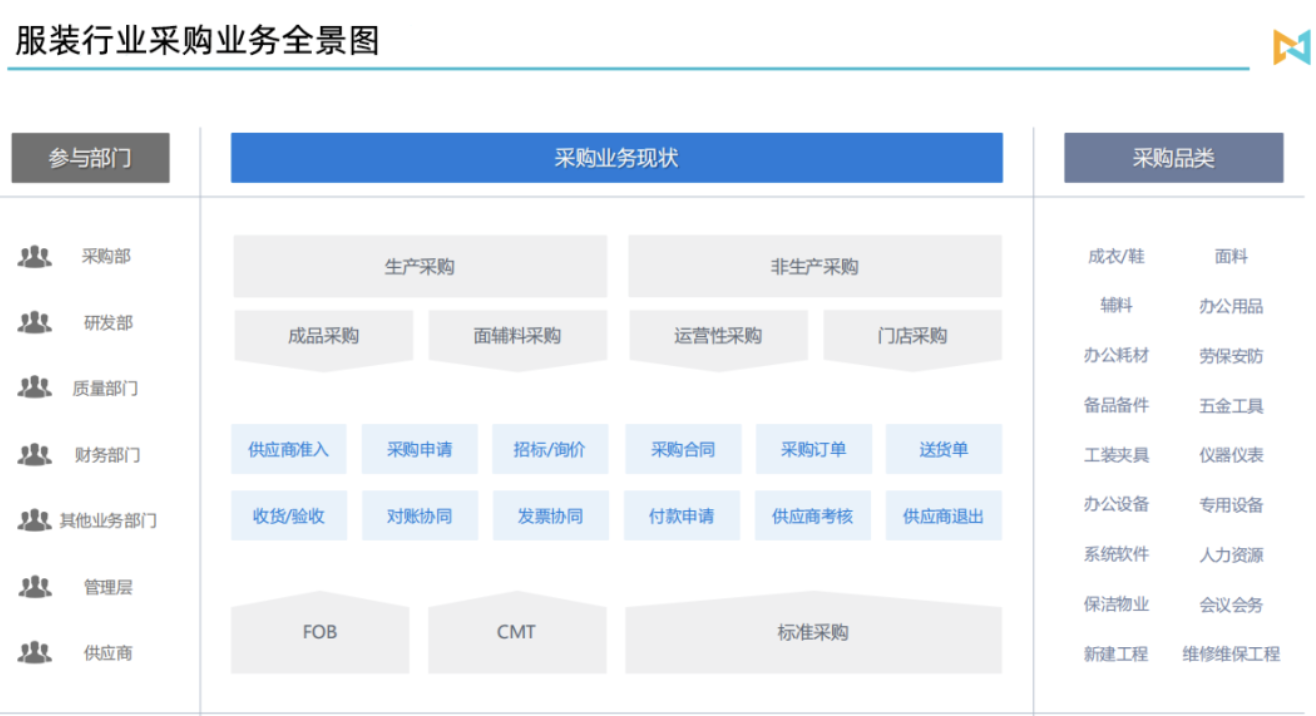Click the FOB box
Viewport: 1316px width, 716px height.
[x=320, y=632]
